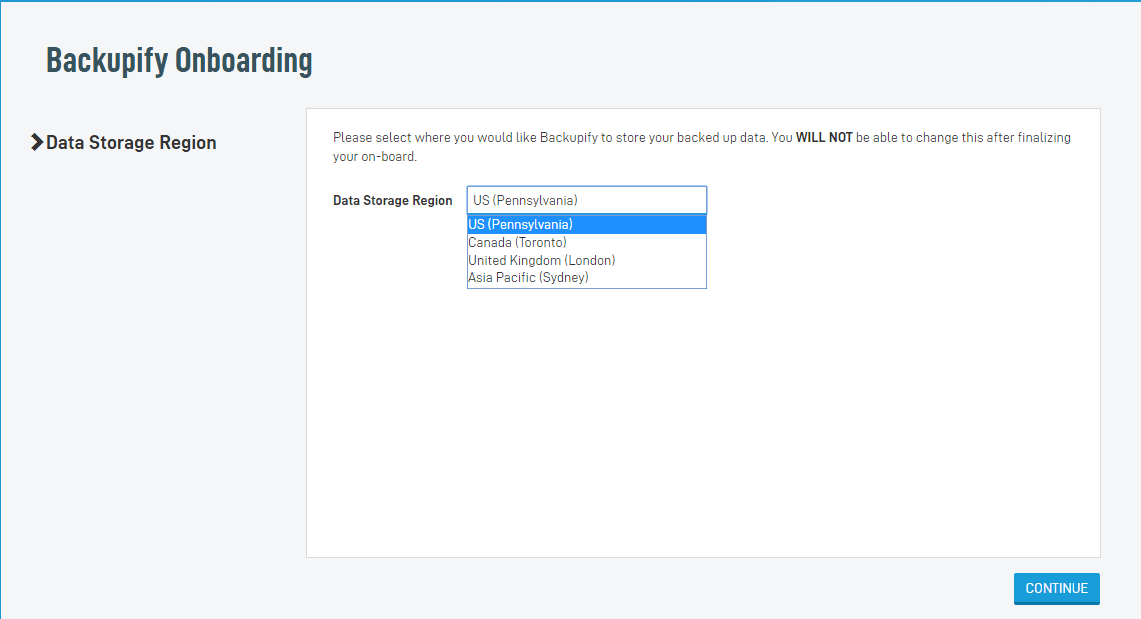Click the CONTINUE button
This screenshot has width=1141, height=619.
pyautogui.click(x=1057, y=588)
